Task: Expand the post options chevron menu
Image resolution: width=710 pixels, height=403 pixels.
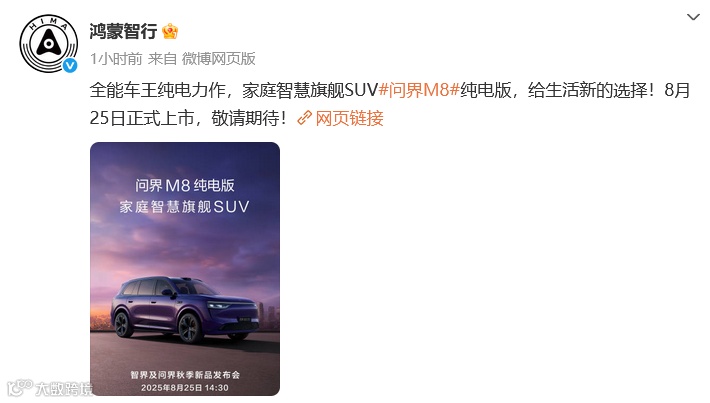Action: point(693,17)
